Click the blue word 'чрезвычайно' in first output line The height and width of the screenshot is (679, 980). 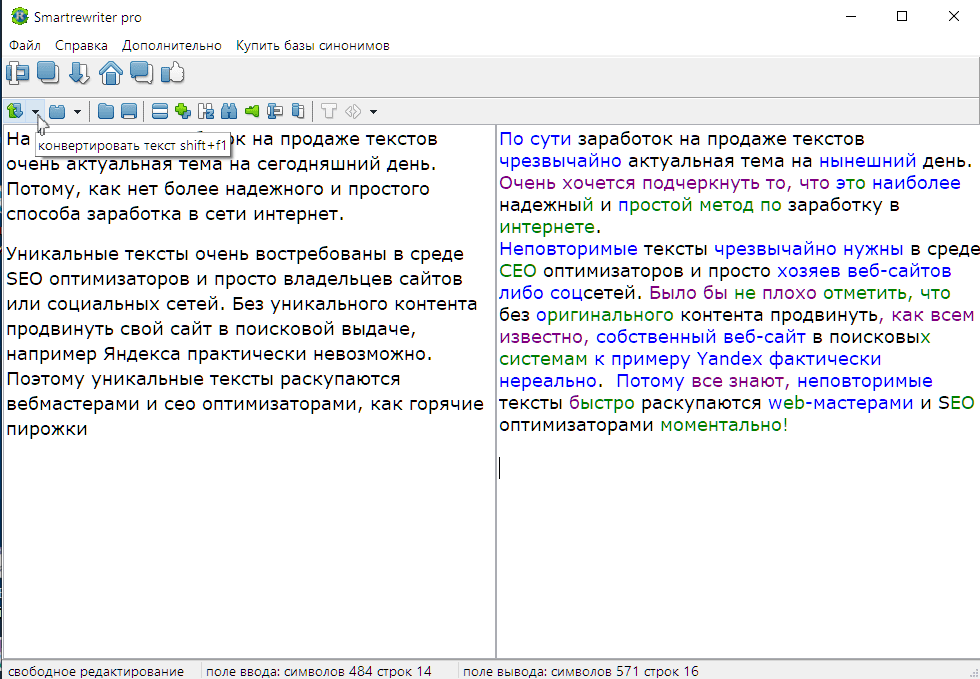coord(561,161)
